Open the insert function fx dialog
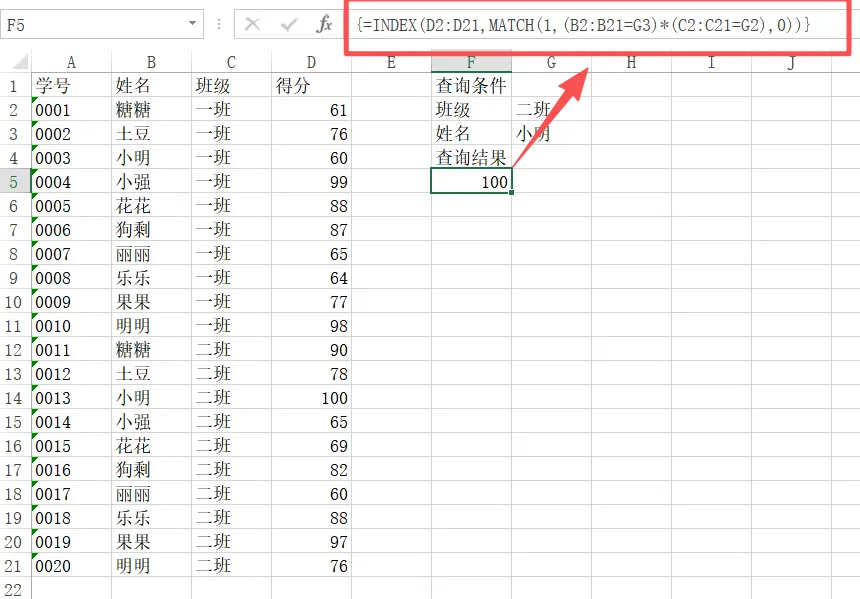 tap(324, 24)
